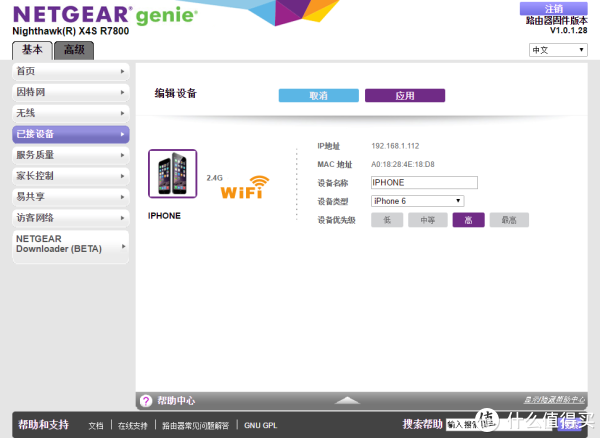The width and height of the screenshot is (600, 438).
Task: Switch to the 基本 basic tab
Action: pos(32,50)
